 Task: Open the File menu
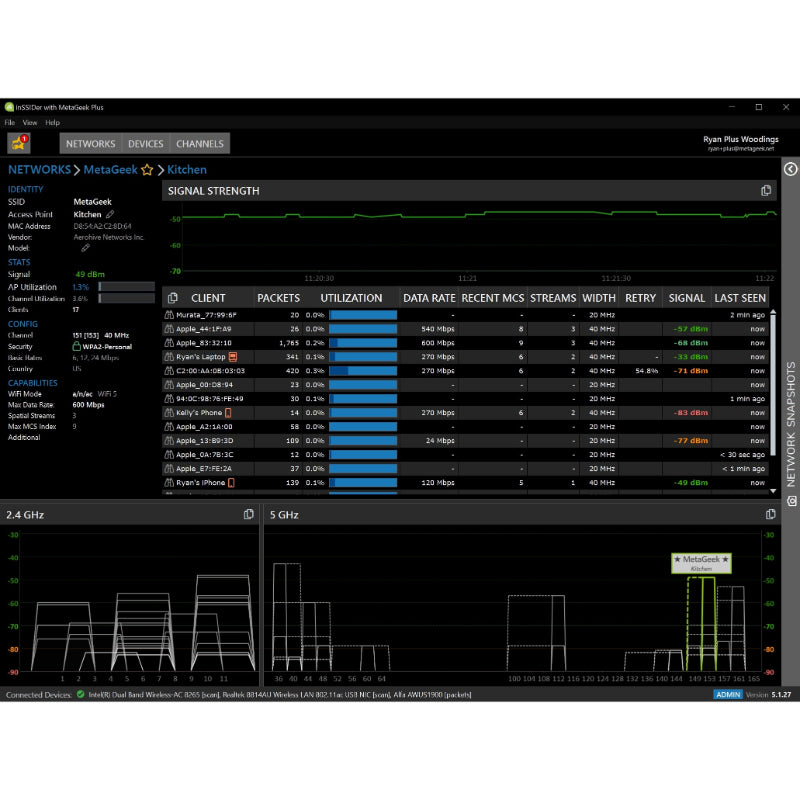point(10,122)
